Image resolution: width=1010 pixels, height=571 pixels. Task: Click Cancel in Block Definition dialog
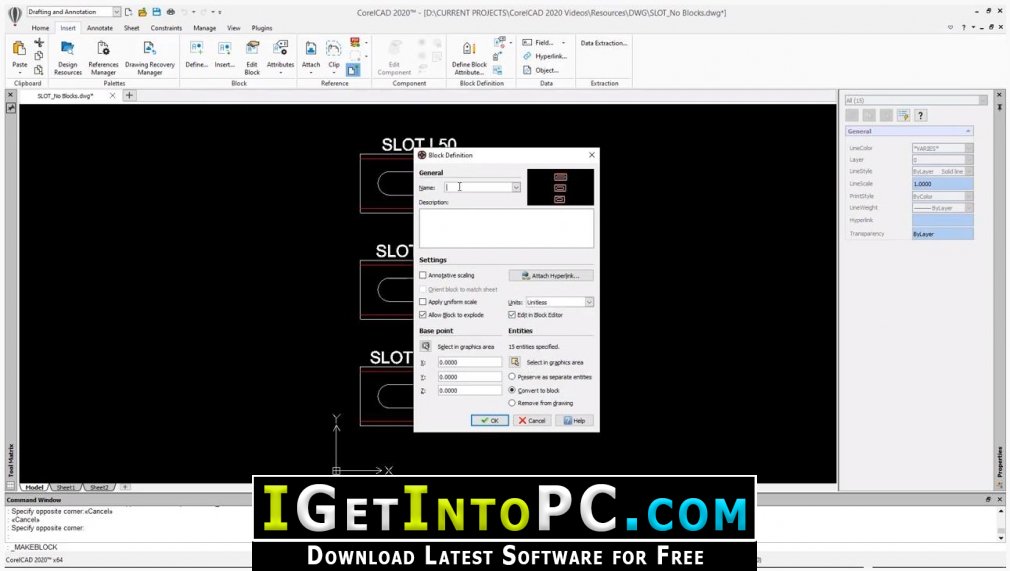click(x=532, y=420)
